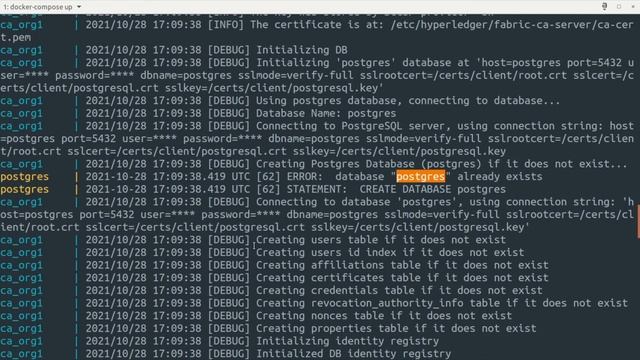
Task: Click 'ca_org1' prefix on the 'Initializing DB' line
Action: pos(21,51)
